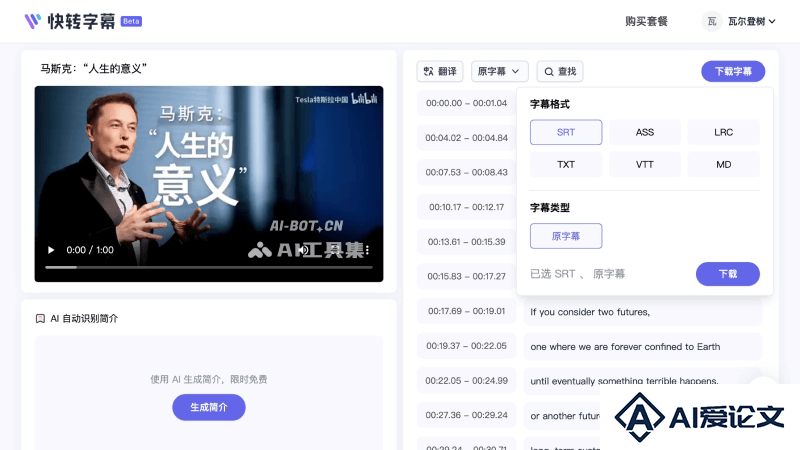
Task: Click timestamp 00:13.61 – 00:15.39
Action: coord(466,242)
